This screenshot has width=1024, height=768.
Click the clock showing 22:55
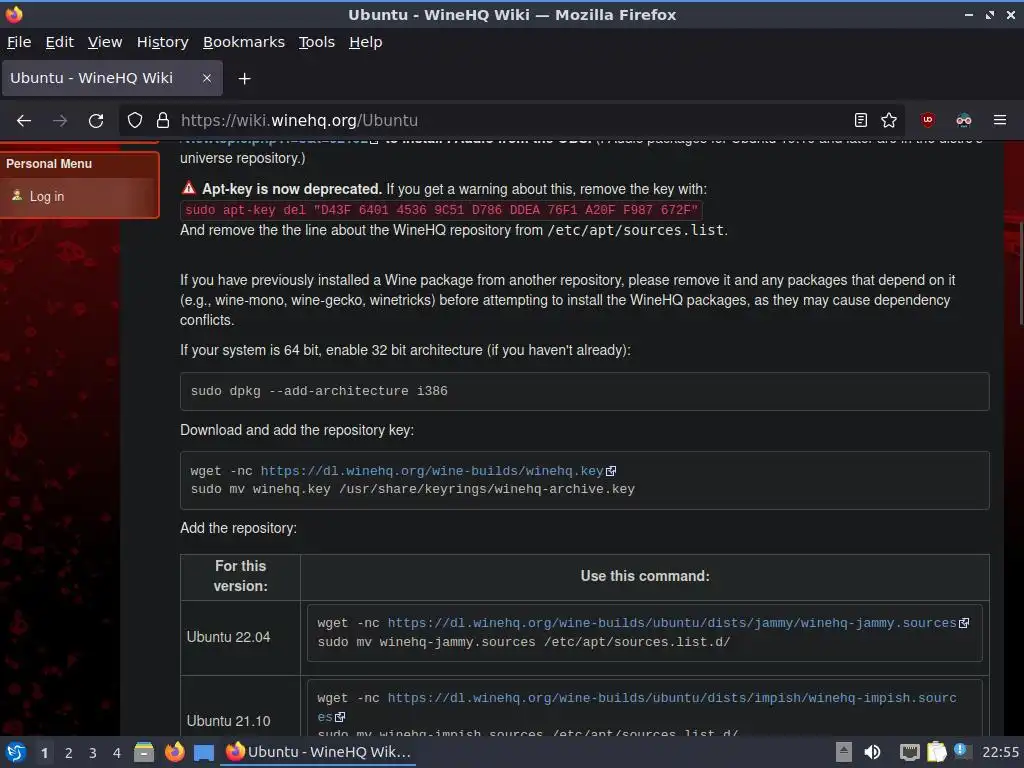point(1000,752)
